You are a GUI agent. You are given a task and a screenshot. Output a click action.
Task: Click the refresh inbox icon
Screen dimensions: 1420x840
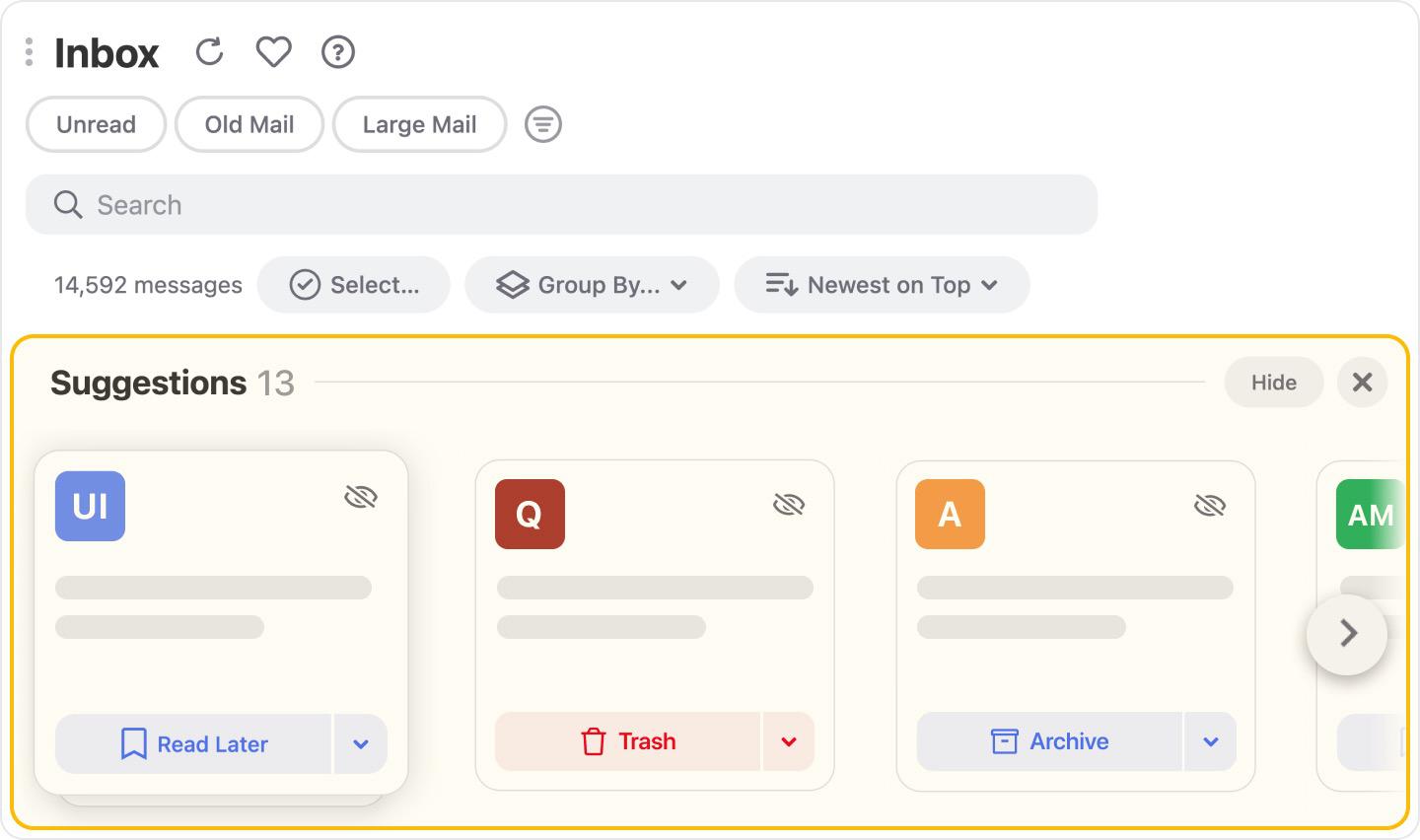pos(209,51)
